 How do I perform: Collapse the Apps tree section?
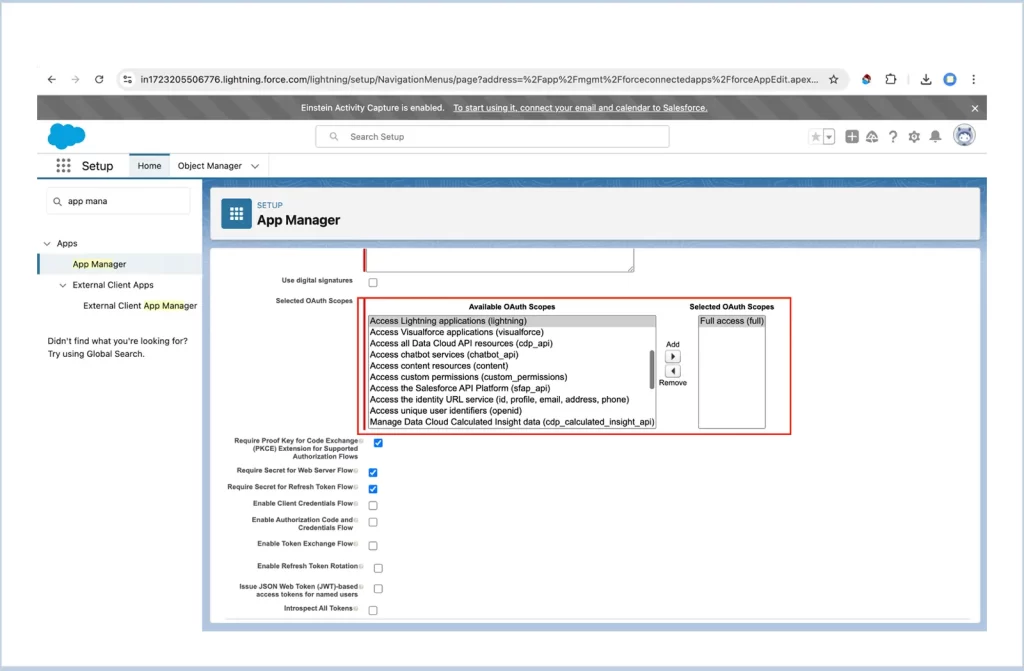point(47,244)
